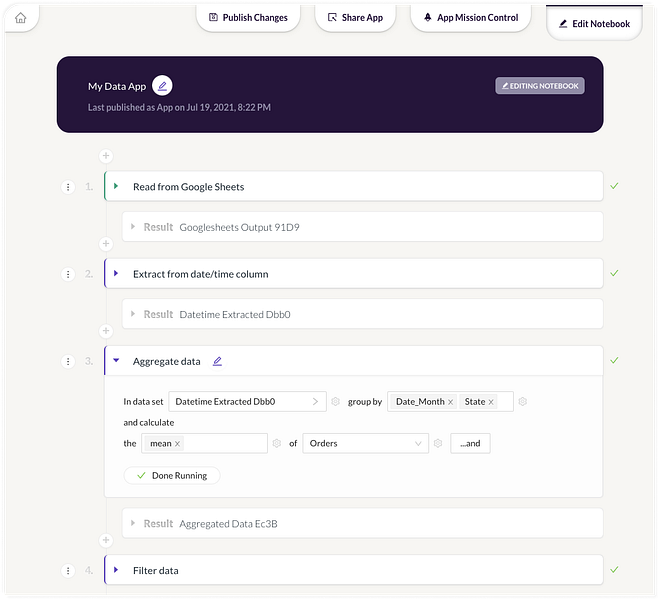Click the Aggregate data title text

coord(166,361)
